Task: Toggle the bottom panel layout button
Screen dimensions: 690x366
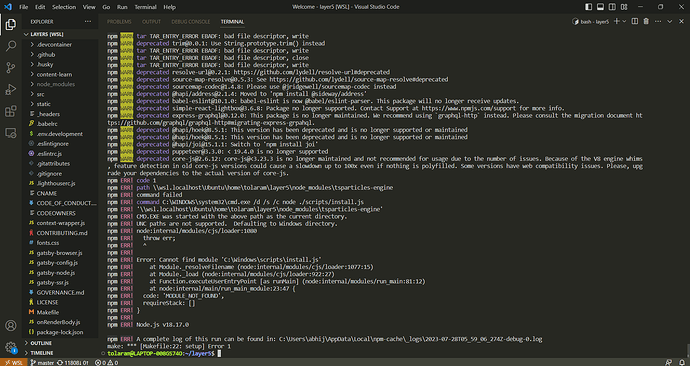Action: coord(600,7)
